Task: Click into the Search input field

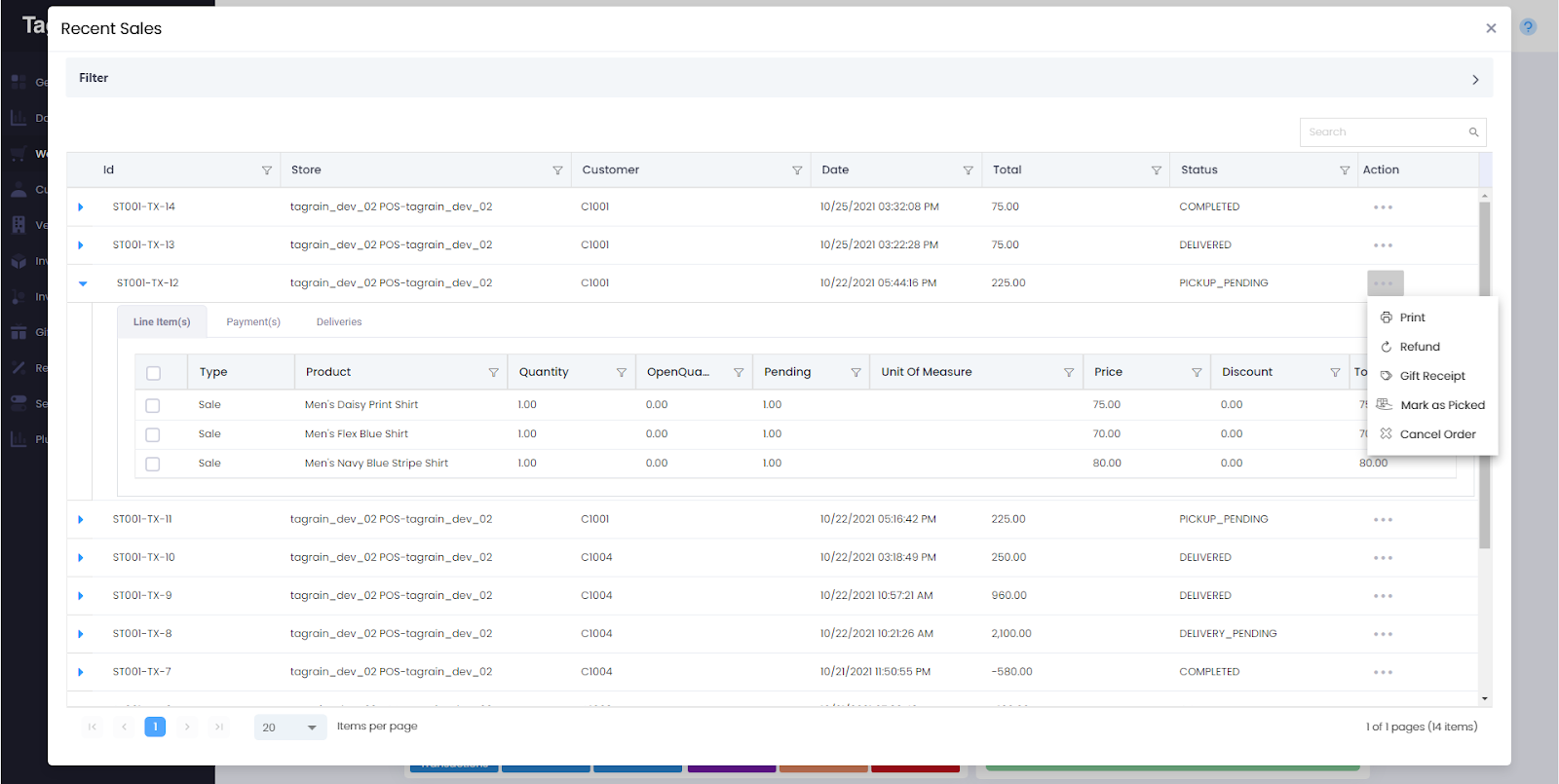Action: coord(1384,132)
